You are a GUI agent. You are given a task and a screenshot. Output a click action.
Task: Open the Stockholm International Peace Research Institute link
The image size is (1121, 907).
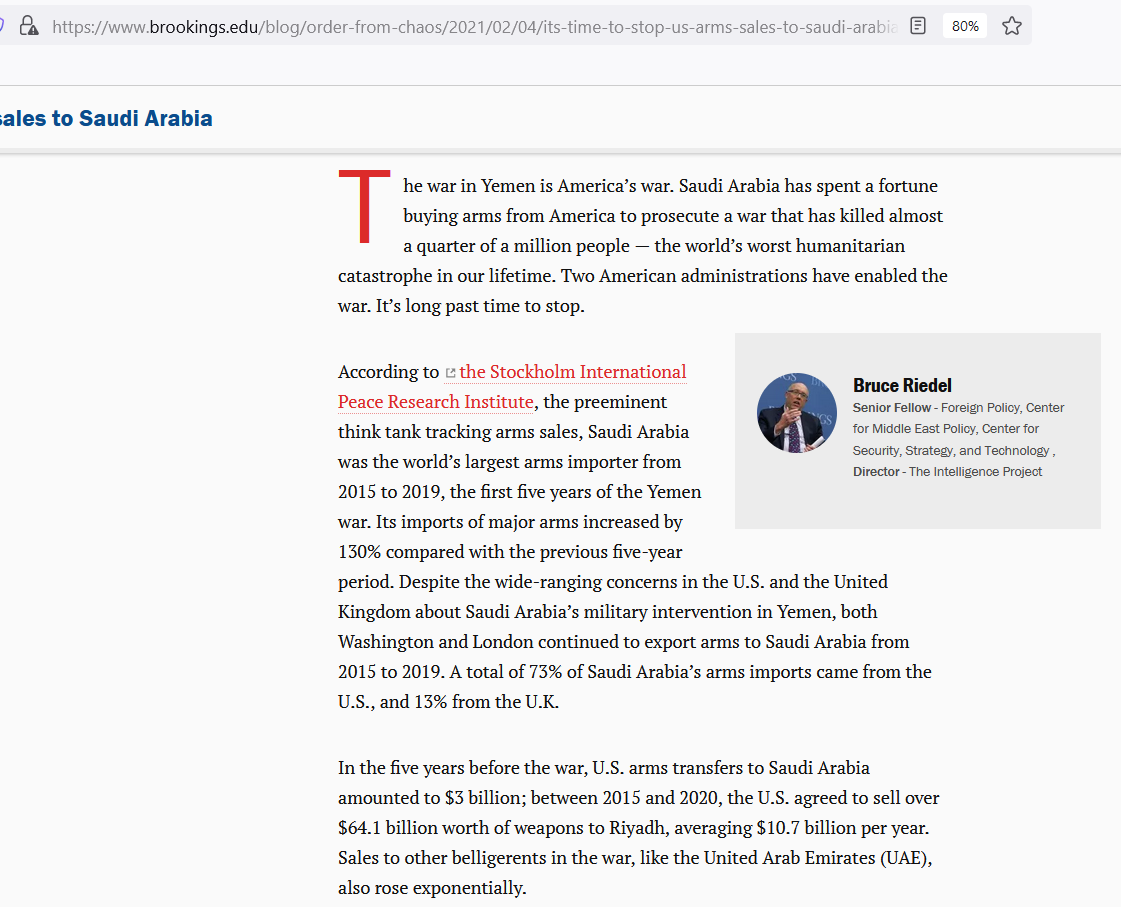pyautogui.click(x=512, y=387)
